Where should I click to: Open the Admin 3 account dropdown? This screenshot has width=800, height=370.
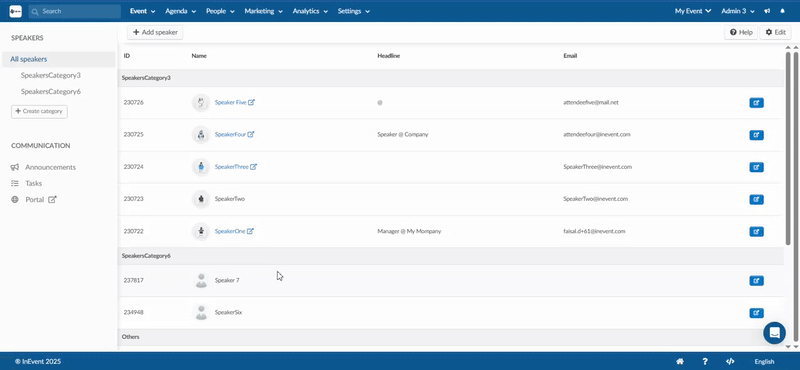(739, 11)
